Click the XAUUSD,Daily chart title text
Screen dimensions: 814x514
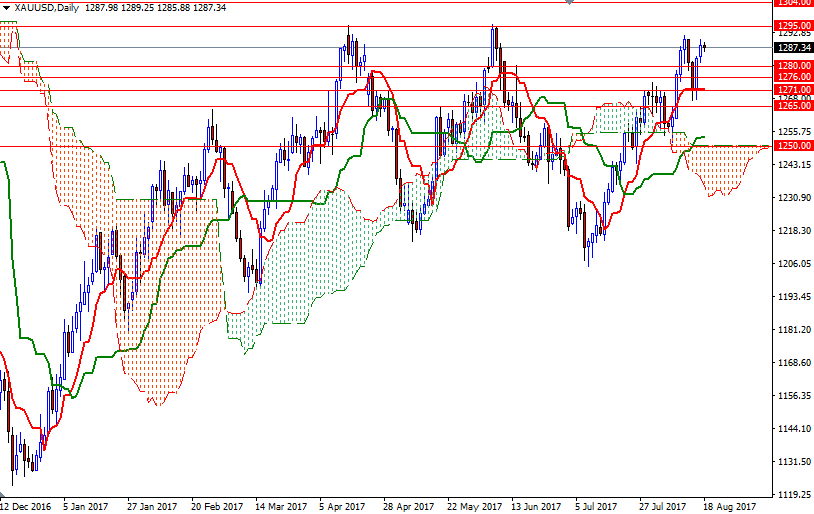coord(50,7)
